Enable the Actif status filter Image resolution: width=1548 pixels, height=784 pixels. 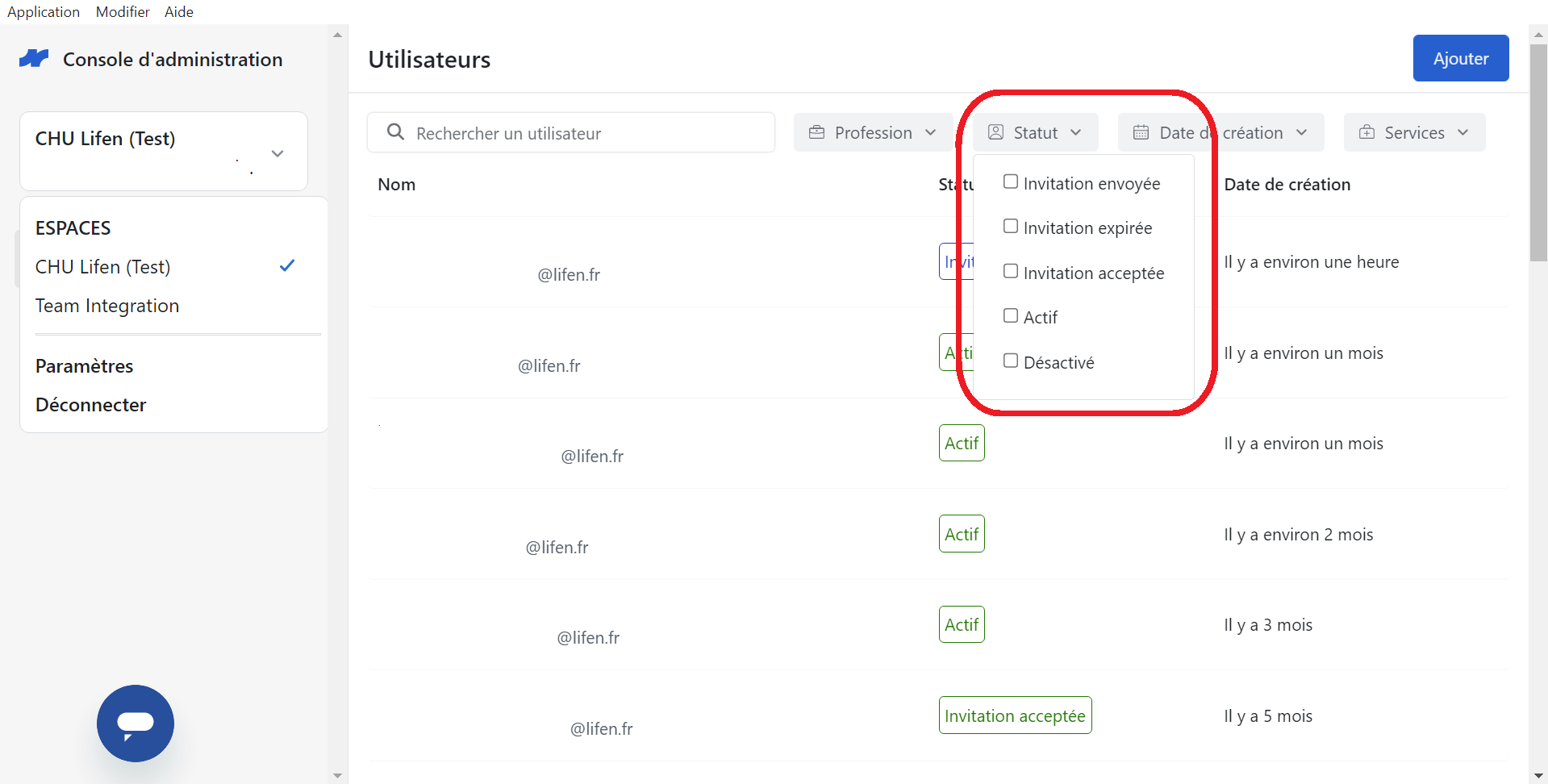[1011, 315]
